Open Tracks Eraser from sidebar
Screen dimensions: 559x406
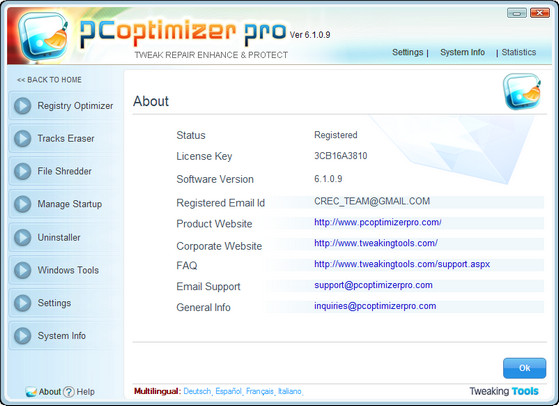point(65,139)
